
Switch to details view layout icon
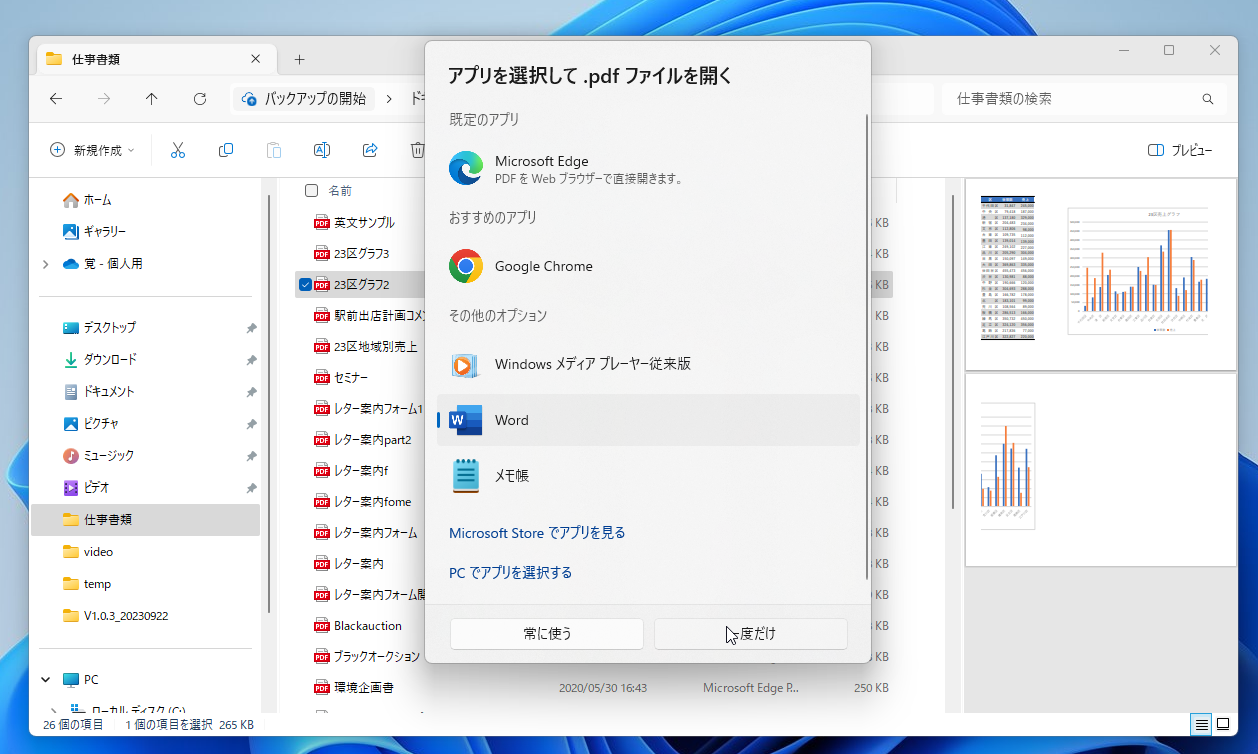click(x=1201, y=724)
